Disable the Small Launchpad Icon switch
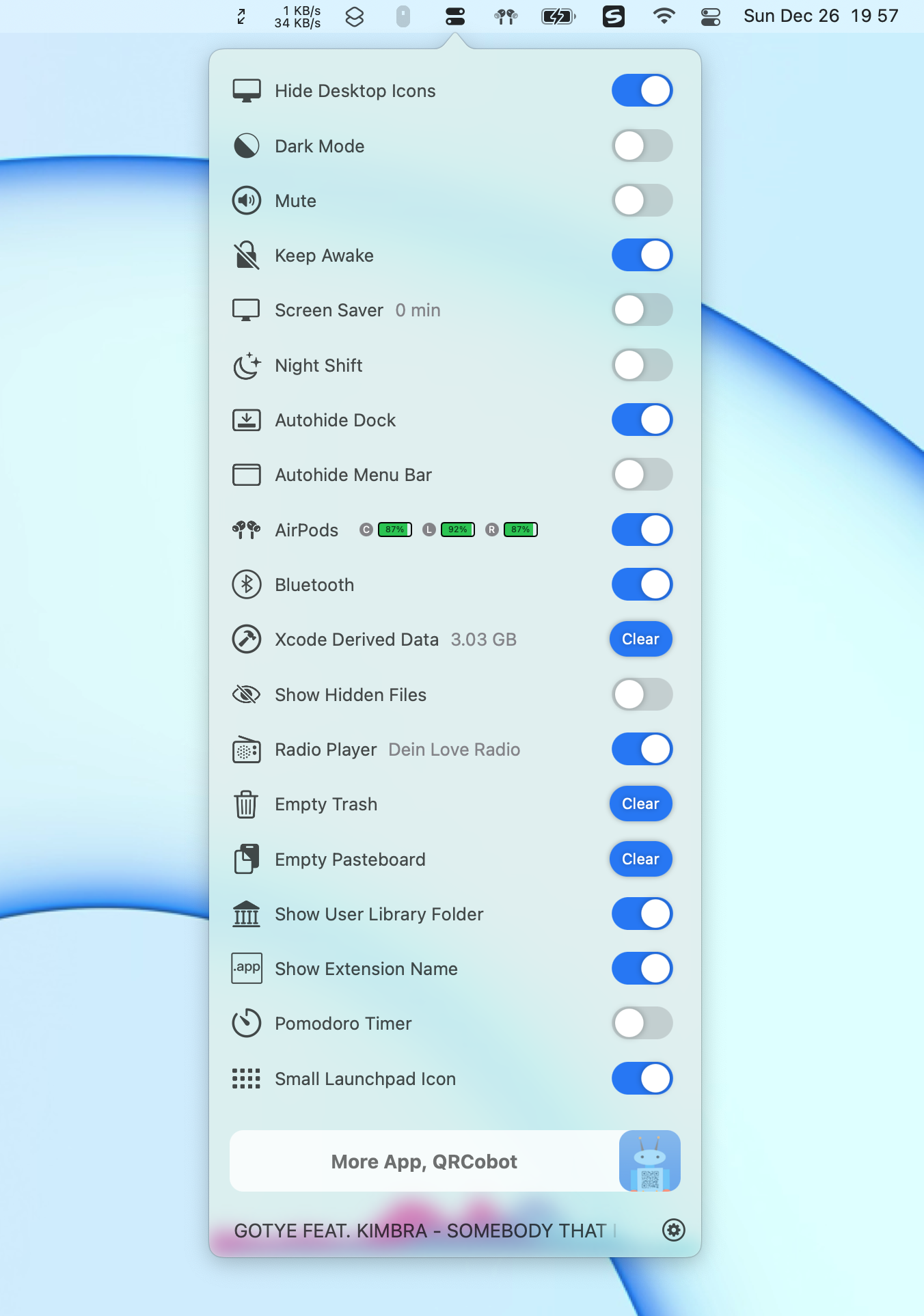 click(642, 1078)
